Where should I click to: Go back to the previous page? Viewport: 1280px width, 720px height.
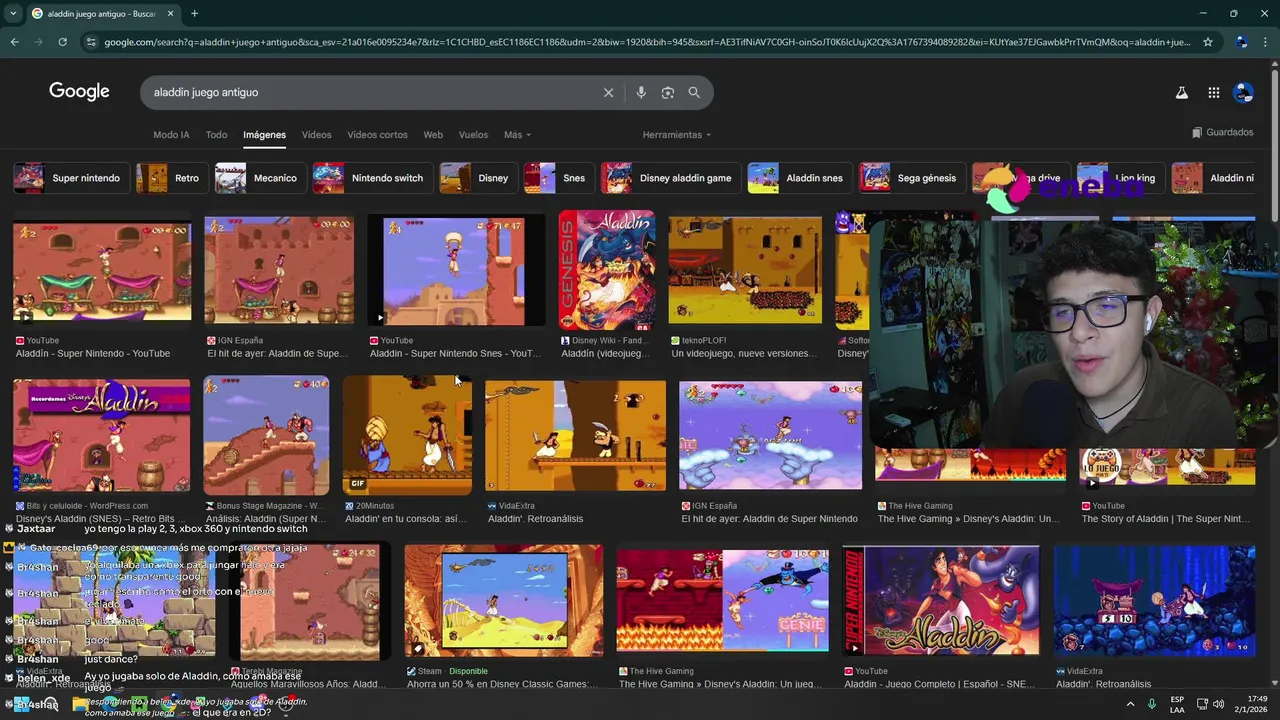tap(14, 42)
